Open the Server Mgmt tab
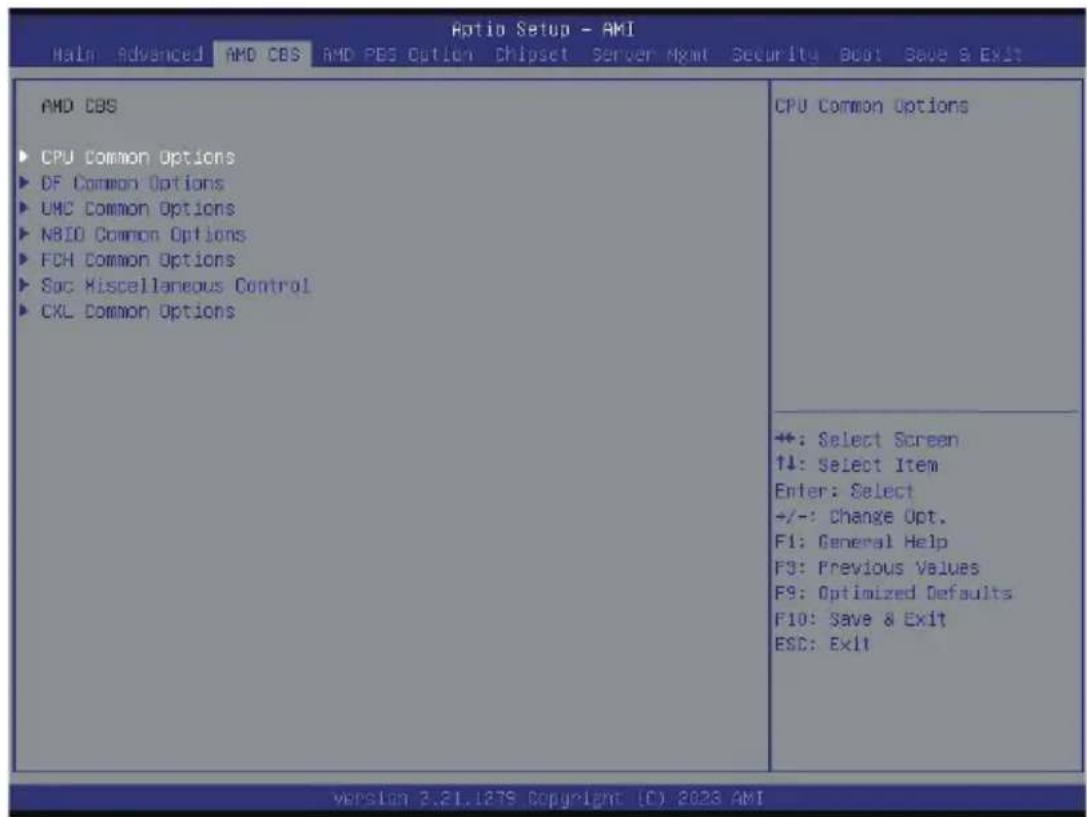1087x817 pixels. coord(650,54)
